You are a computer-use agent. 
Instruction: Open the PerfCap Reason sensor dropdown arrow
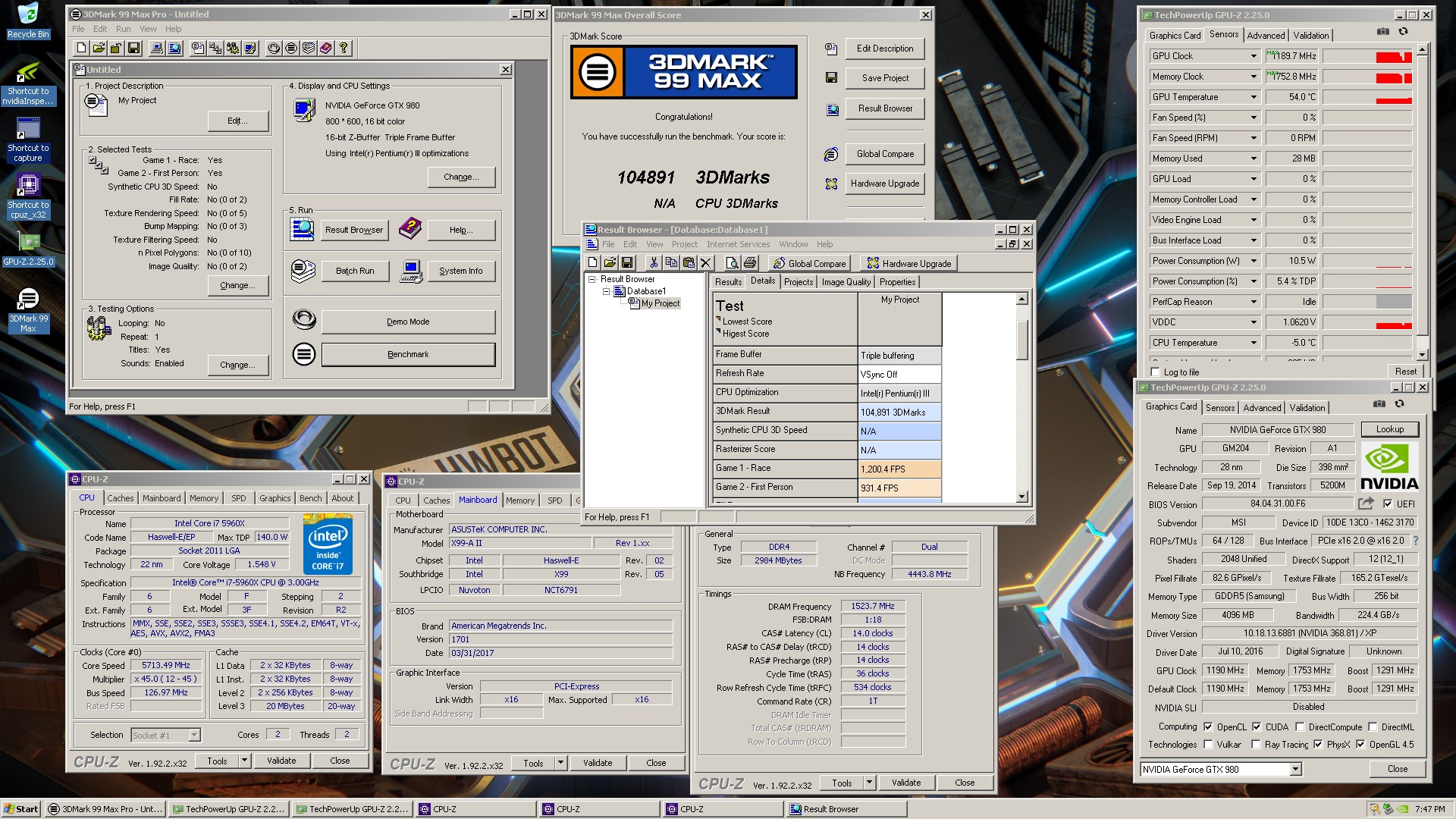tap(1254, 302)
